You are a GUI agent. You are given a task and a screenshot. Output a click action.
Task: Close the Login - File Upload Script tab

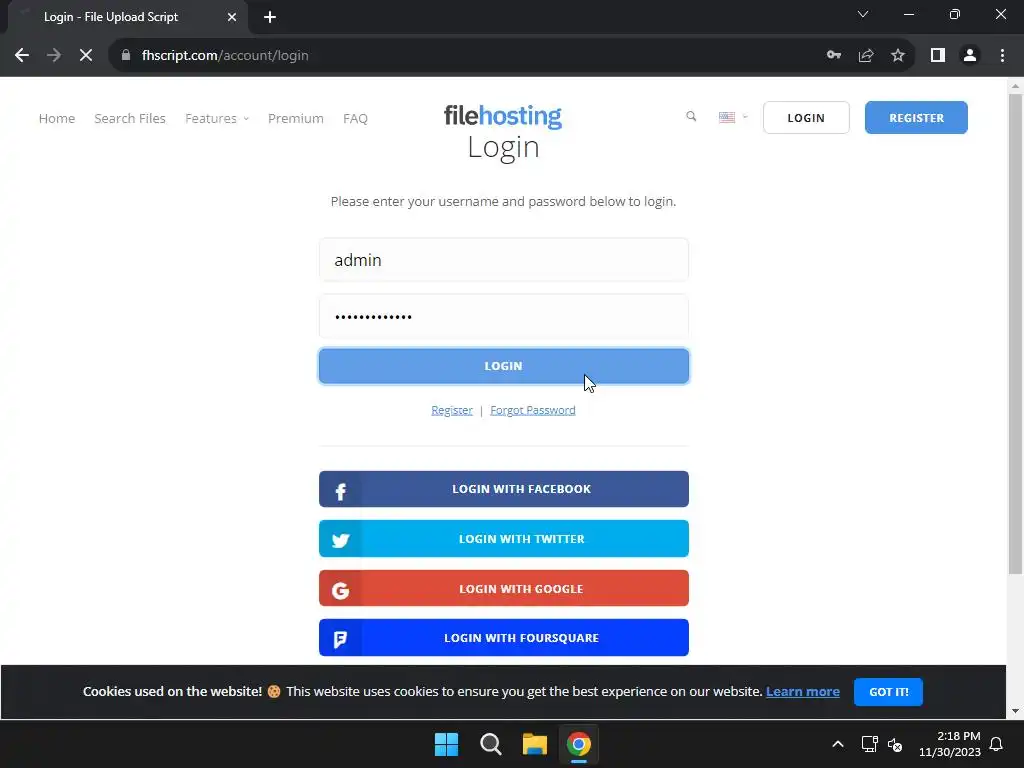[232, 17]
